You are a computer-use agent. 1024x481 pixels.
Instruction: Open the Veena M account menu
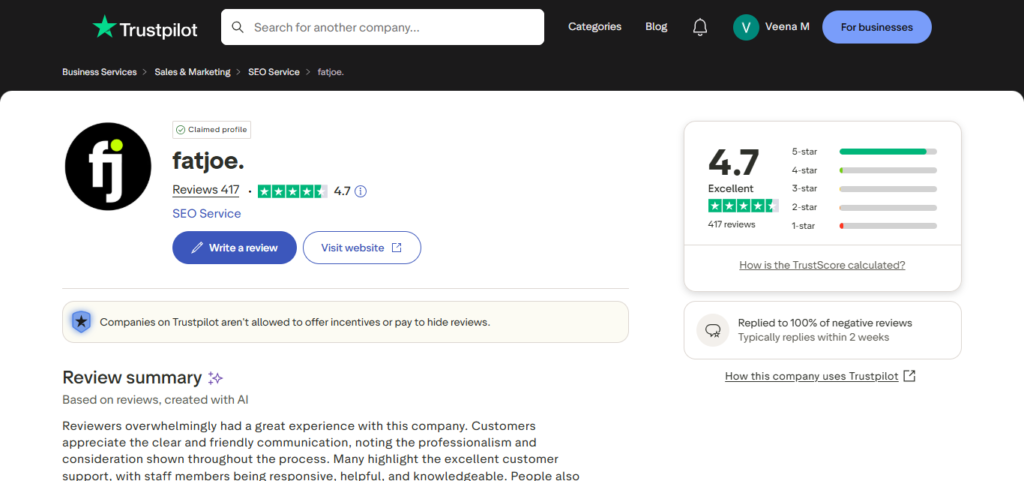coord(788,27)
